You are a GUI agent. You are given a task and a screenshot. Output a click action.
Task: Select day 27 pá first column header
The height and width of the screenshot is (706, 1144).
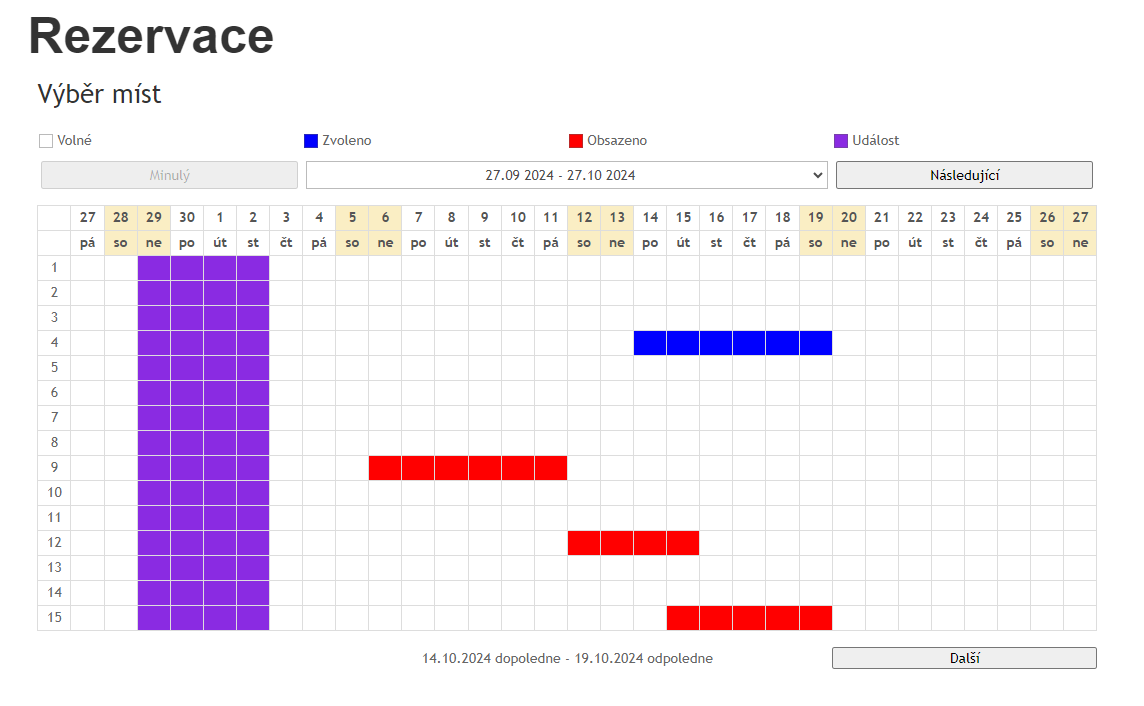tap(88, 218)
